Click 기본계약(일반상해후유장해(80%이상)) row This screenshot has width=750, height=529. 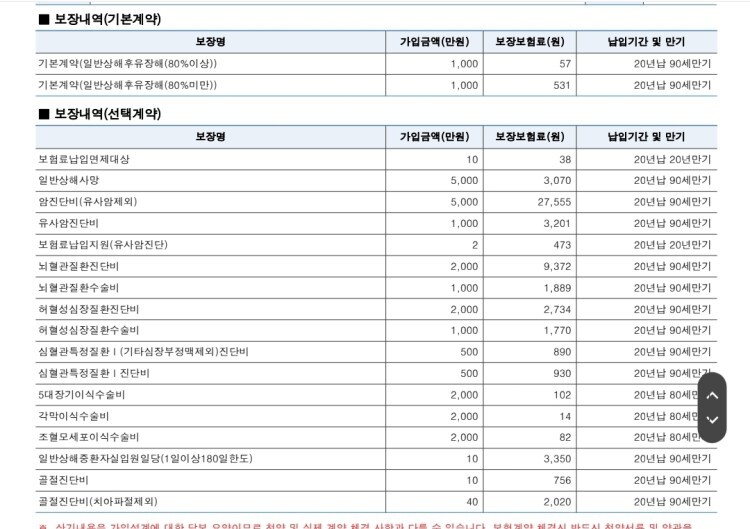[x=127, y=63]
